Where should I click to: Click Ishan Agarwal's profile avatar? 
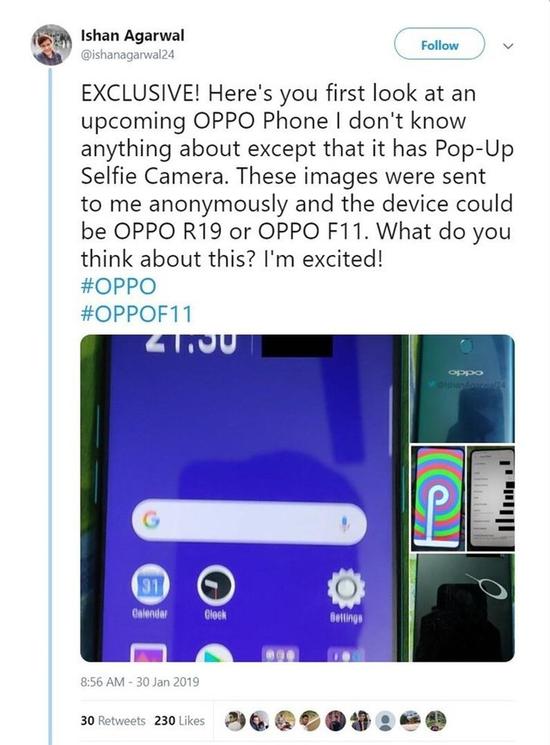coord(51,45)
